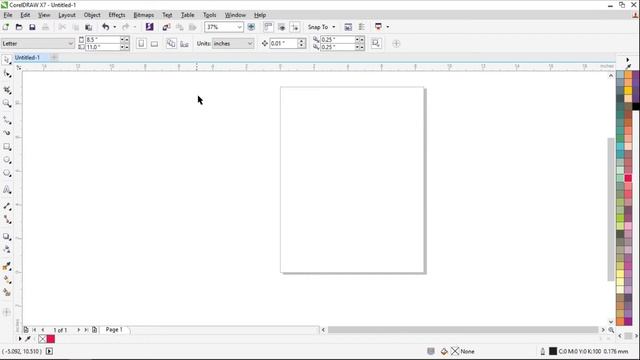640x360 pixels.
Task: Open the Search Content icon
Action: pyautogui.click(x=149, y=27)
